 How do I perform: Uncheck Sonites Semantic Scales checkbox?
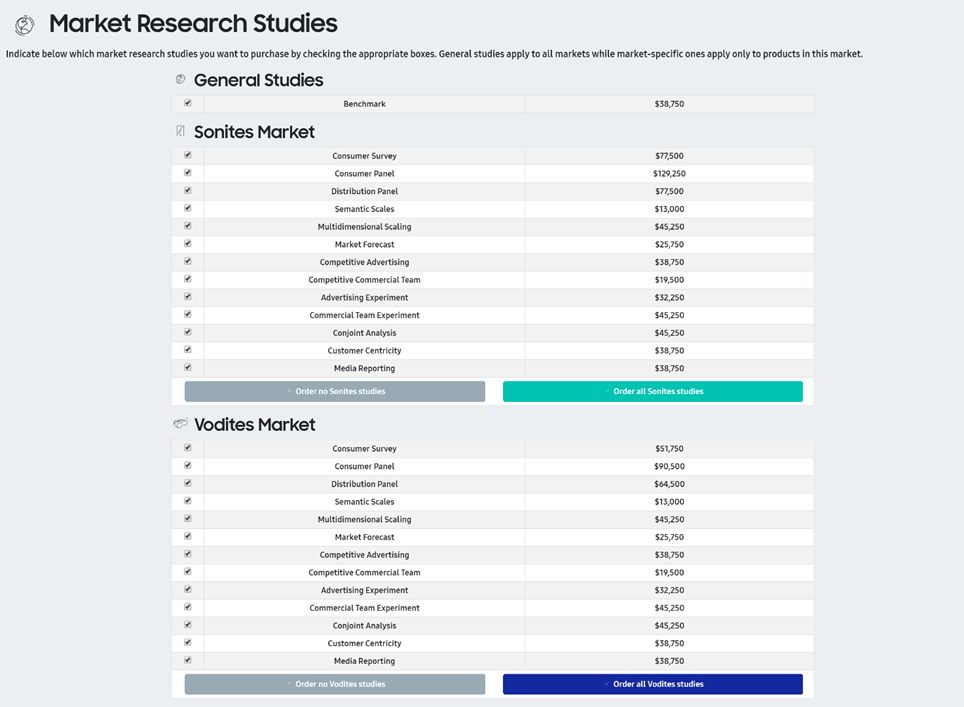tap(188, 208)
